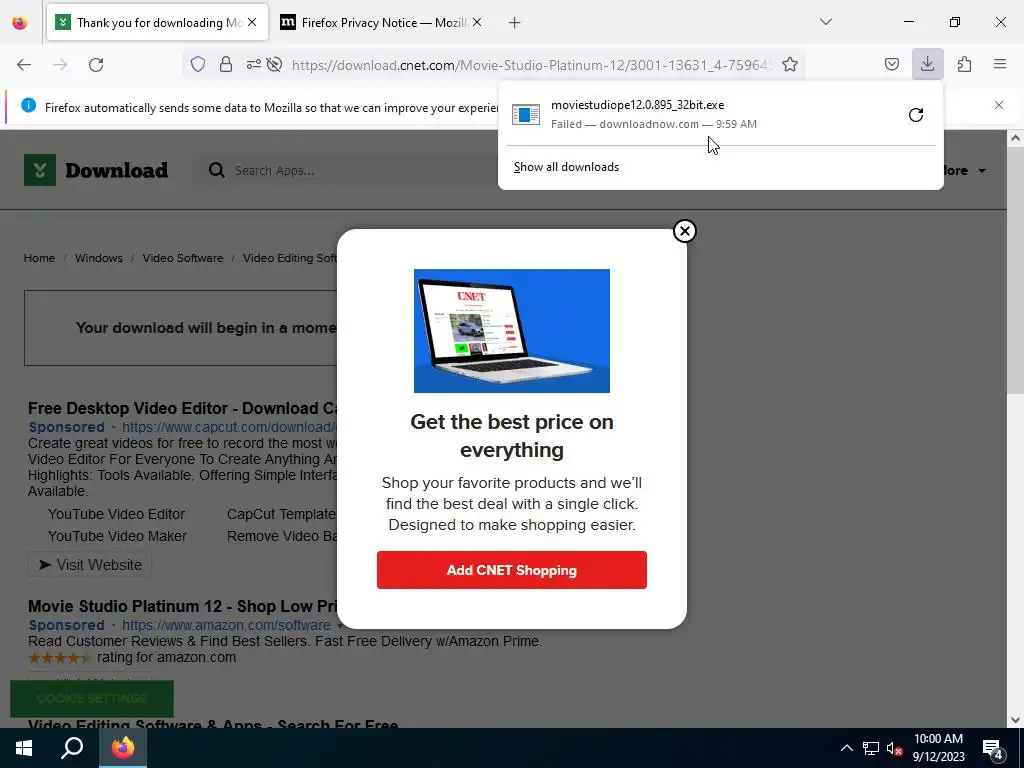The image size is (1024, 768).
Task: Expand the More dropdown arrow
Action: point(982,171)
